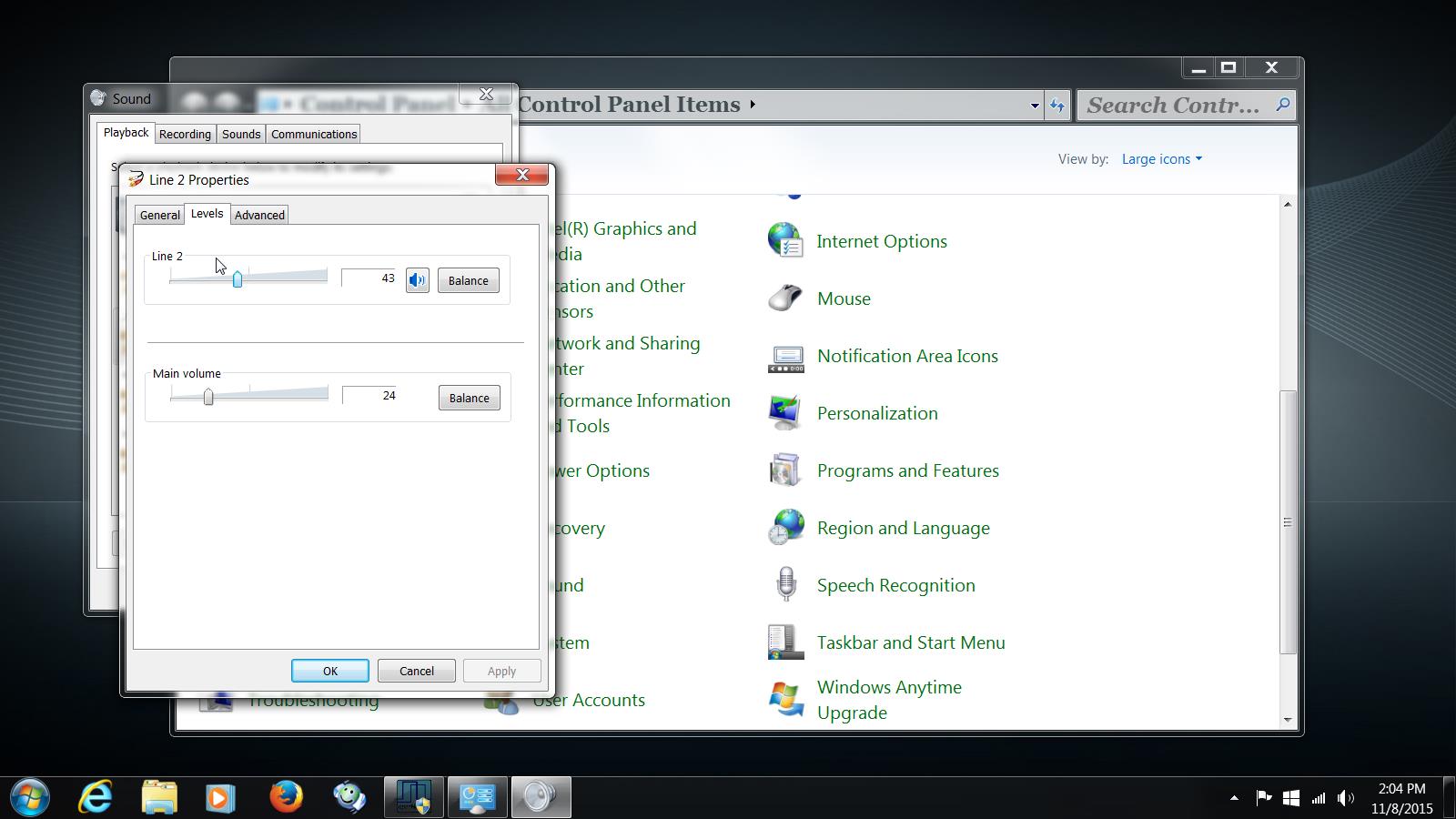Viewport: 1456px width, 819px height.
Task: Open the Taskbar and Start Menu icon
Action: (x=785, y=642)
